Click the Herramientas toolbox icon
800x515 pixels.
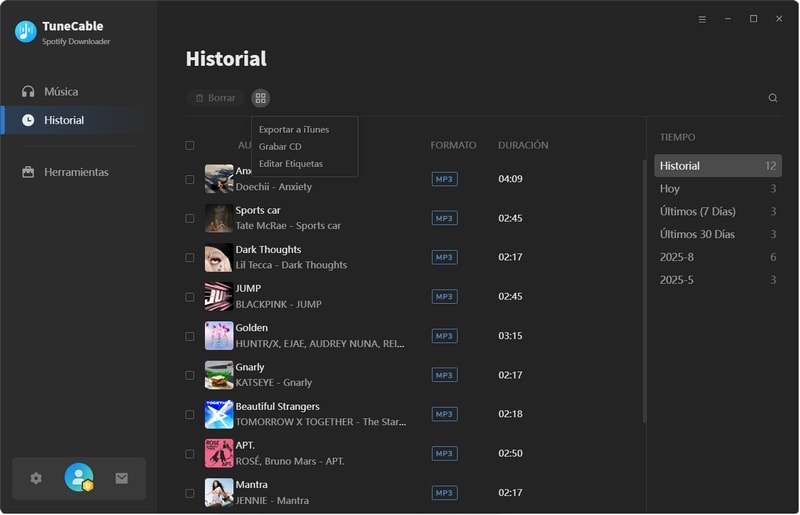click(28, 172)
